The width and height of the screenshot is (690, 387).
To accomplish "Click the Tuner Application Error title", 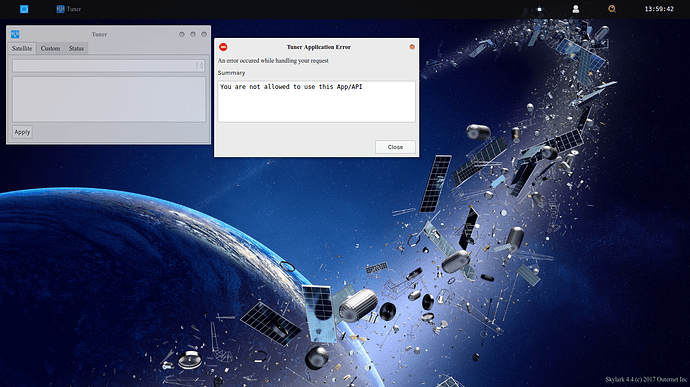I will pyautogui.click(x=319, y=47).
